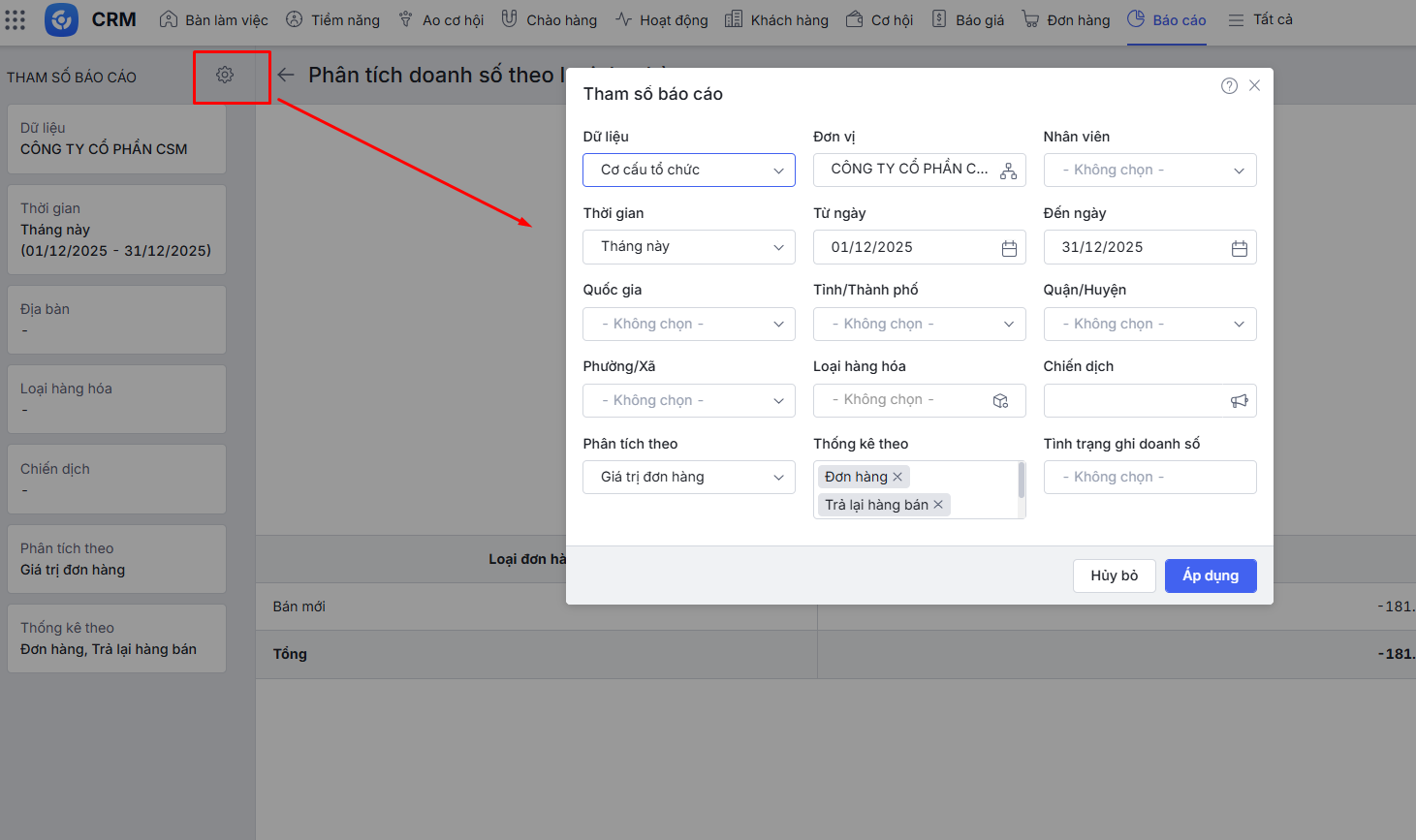Open the Tất cả menu
The width and height of the screenshot is (1416, 840).
point(1261,20)
